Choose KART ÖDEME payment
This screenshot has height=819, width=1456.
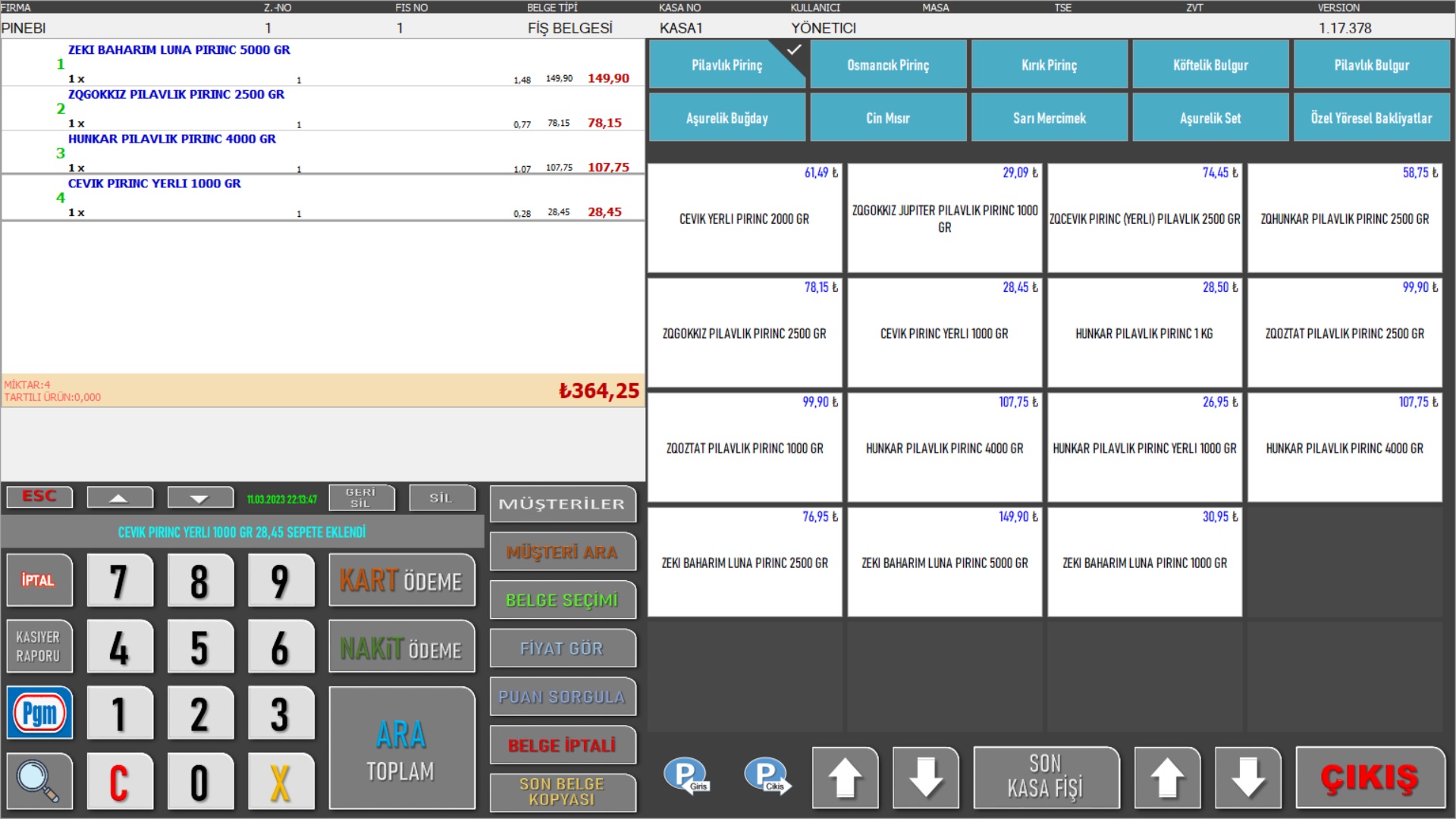[x=401, y=581]
